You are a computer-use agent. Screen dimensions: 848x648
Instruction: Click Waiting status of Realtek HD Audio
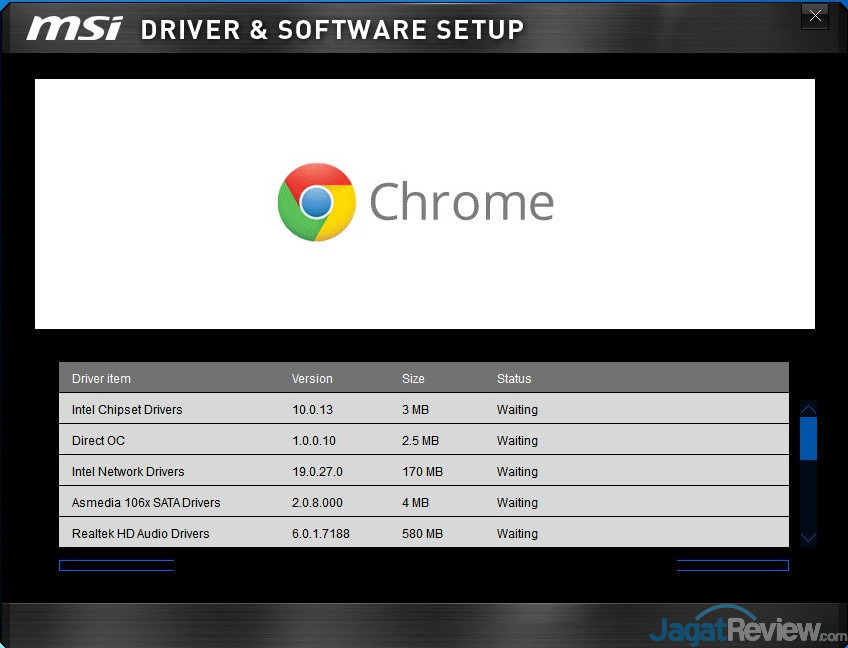(517, 533)
